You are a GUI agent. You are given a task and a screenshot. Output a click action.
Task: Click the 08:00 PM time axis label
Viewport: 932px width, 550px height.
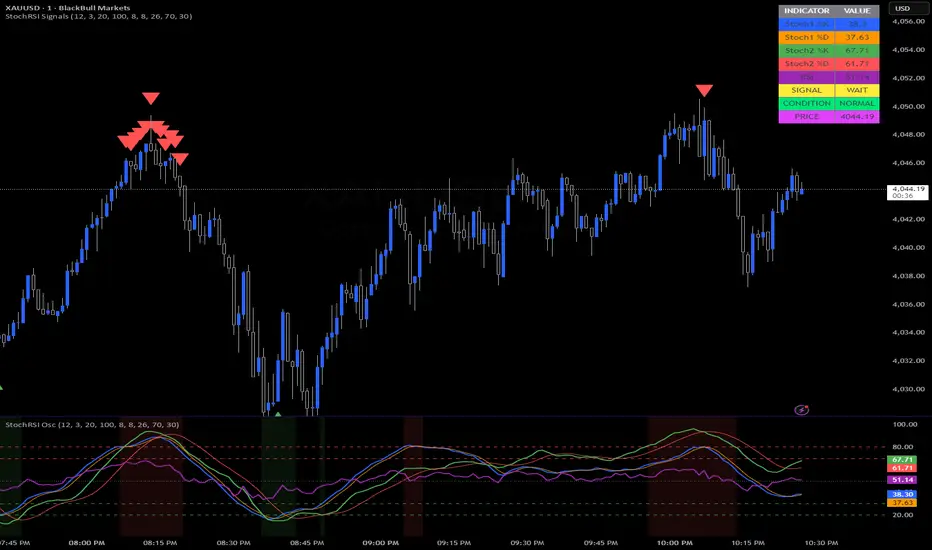point(87,543)
